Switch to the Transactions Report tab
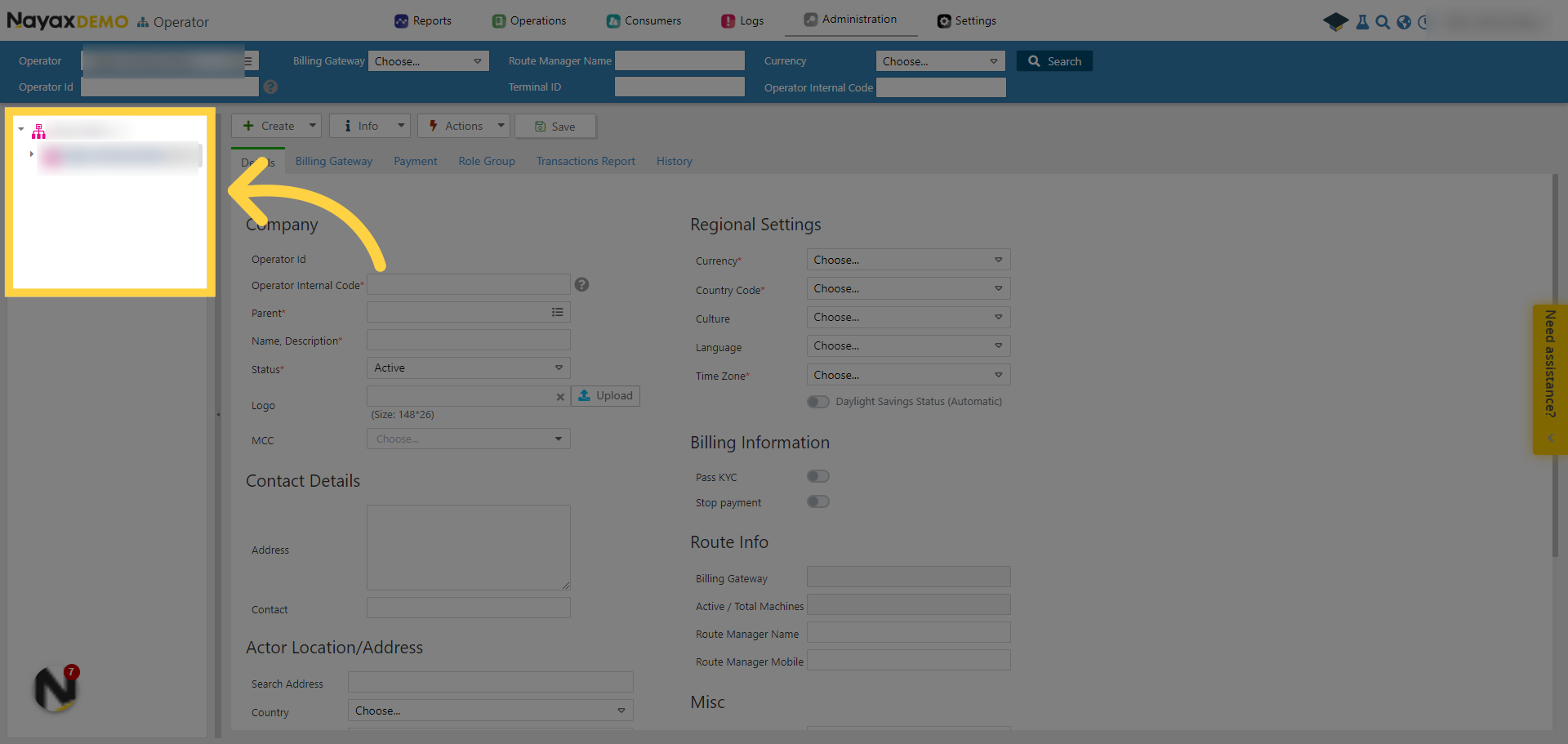 click(x=586, y=162)
